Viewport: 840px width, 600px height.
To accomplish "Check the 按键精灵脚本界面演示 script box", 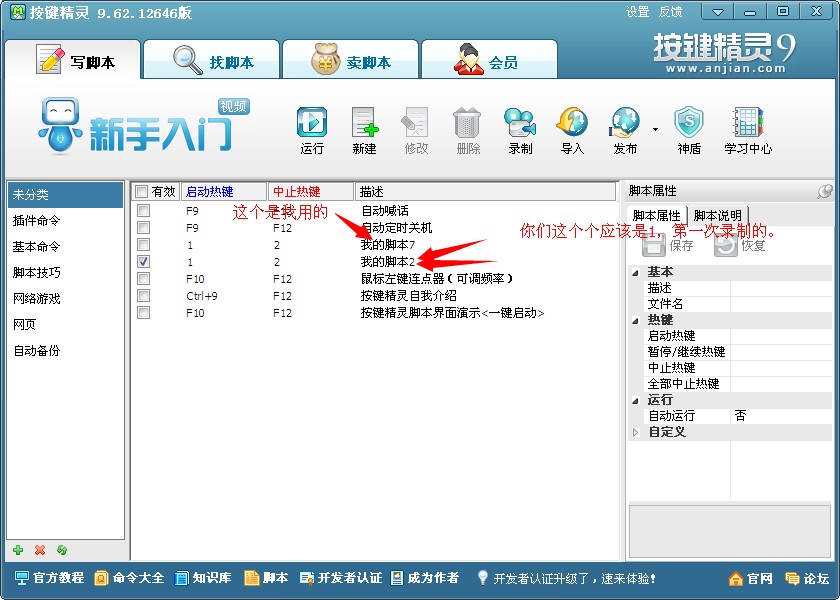I will point(143,313).
